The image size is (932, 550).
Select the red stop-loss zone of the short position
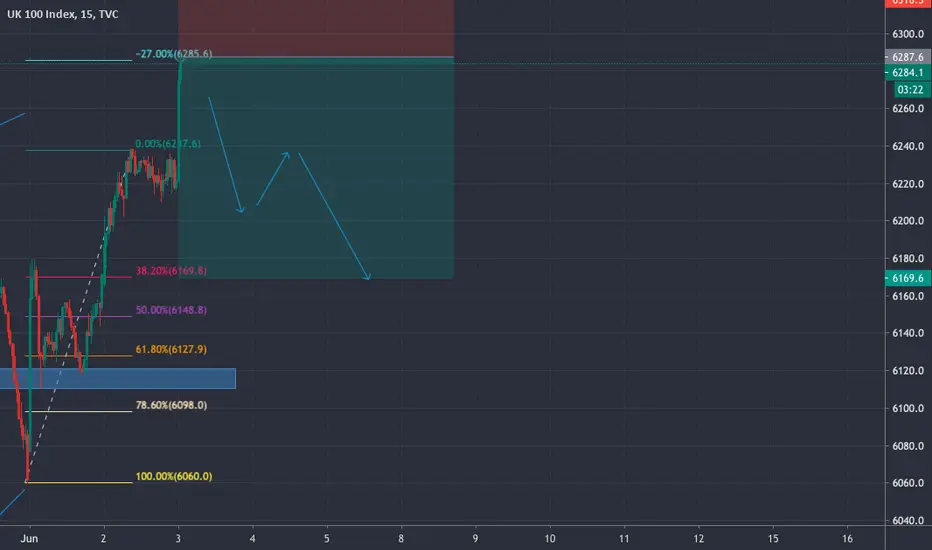click(316, 29)
